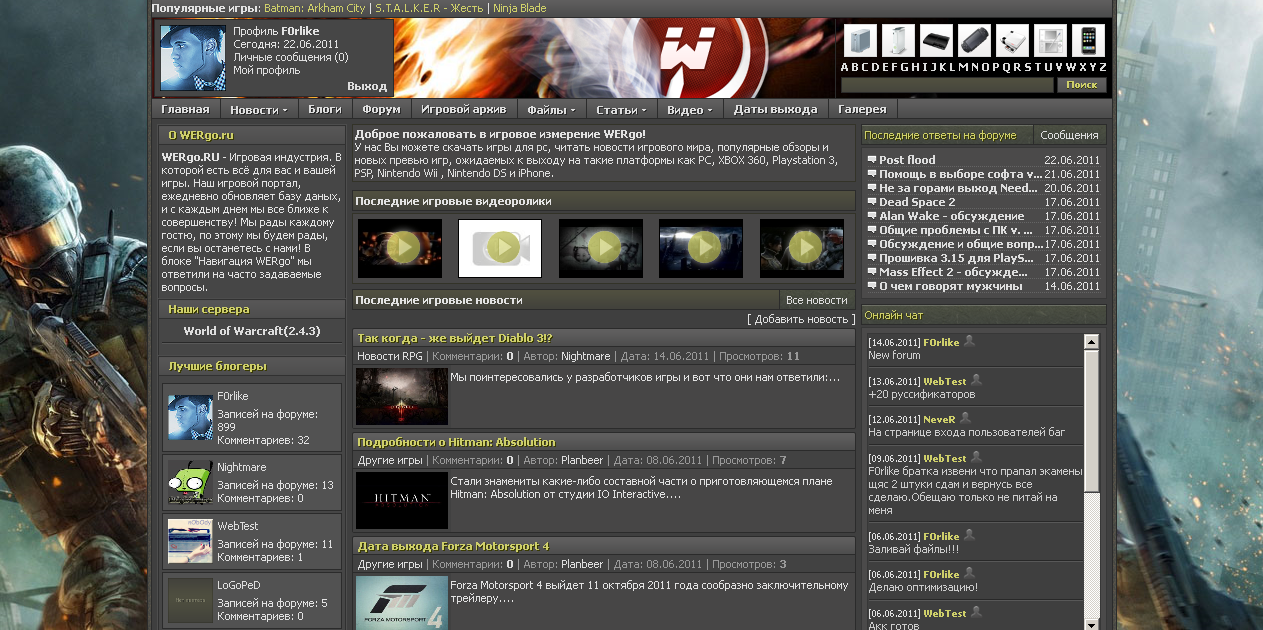Open the Видео dropdown menu
Screen dimensions: 1263x630
(x=690, y=109)
